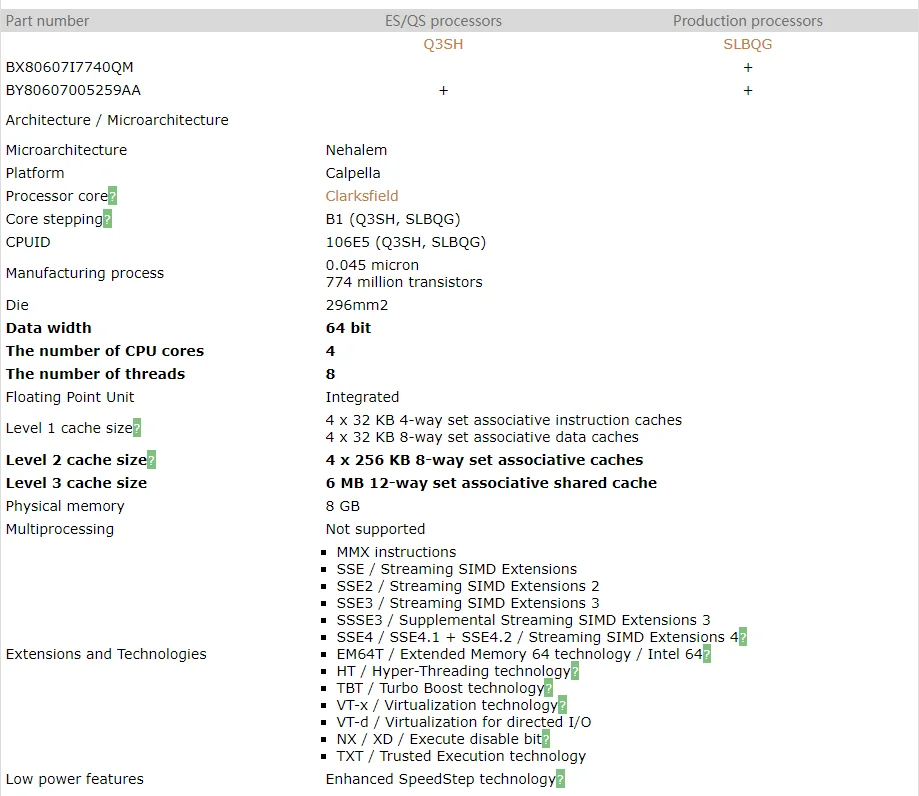Screen dimensions: 919x796
Task: Open help icon after EM64T Intel 64
Action: click(707, 654)
